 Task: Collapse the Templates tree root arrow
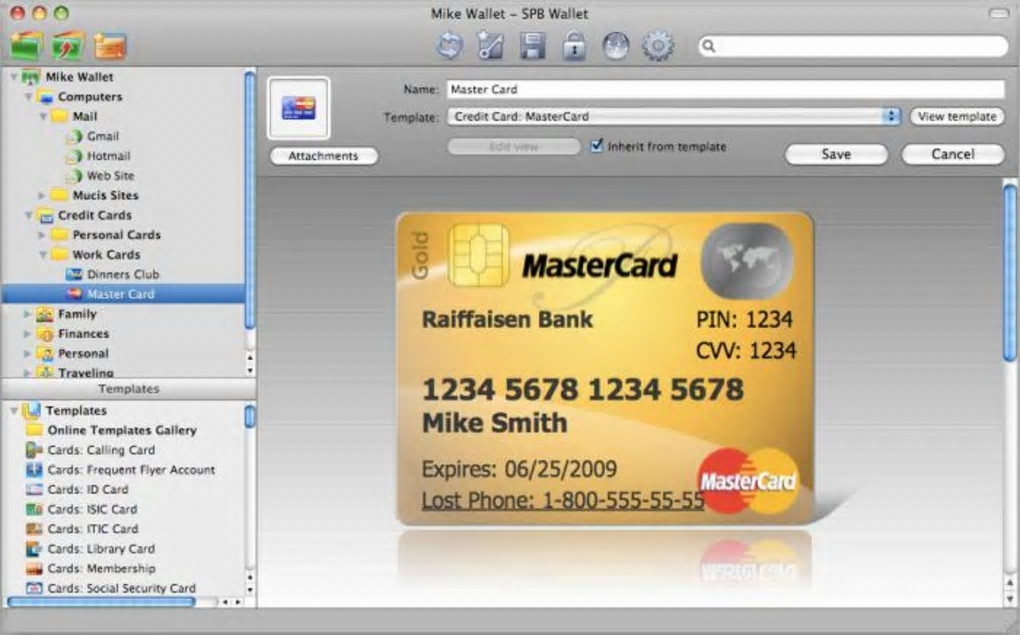[x=14, y=411]
